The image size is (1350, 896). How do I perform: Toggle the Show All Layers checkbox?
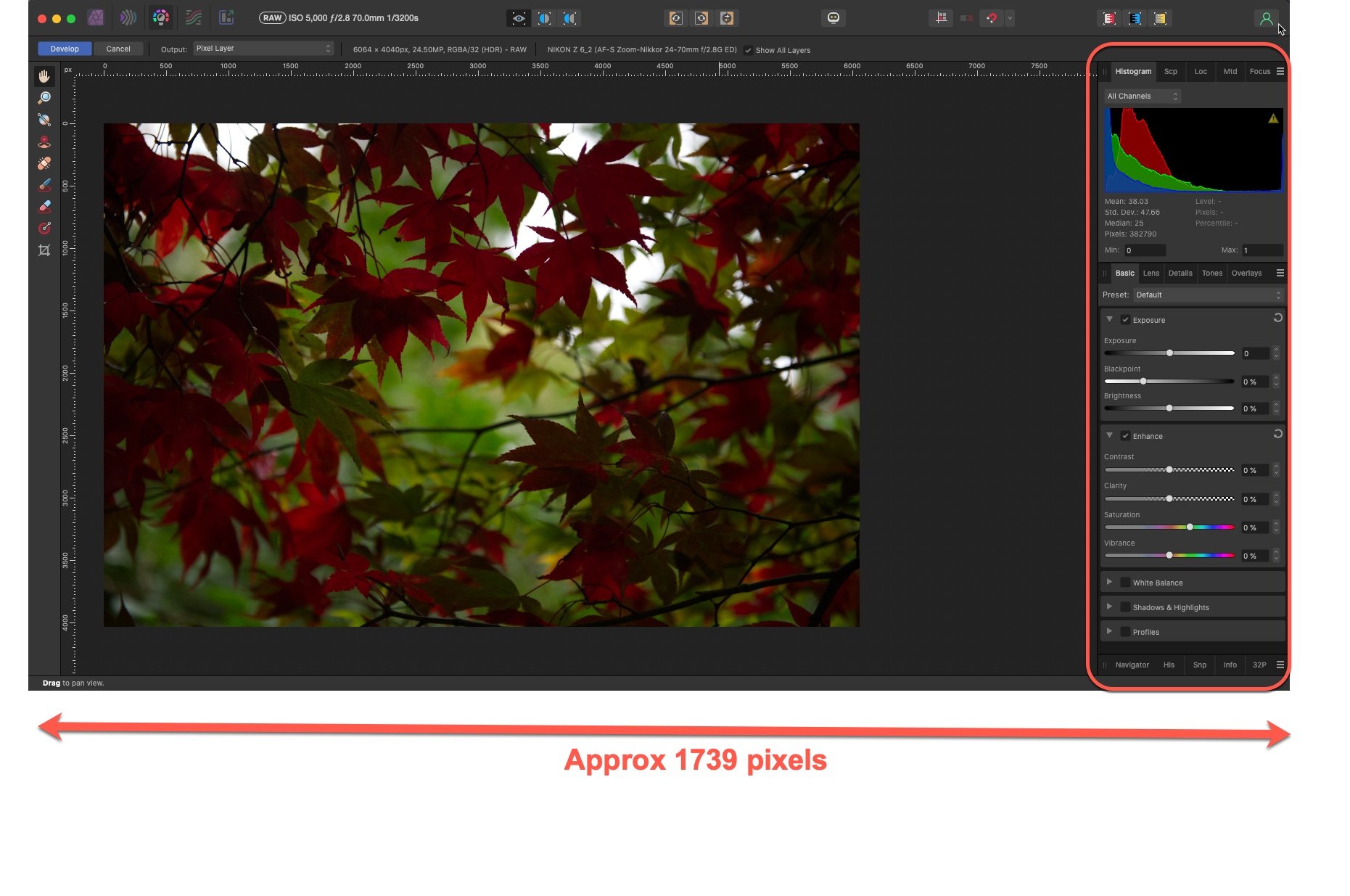pyautogui.click(x=749, y=49)
